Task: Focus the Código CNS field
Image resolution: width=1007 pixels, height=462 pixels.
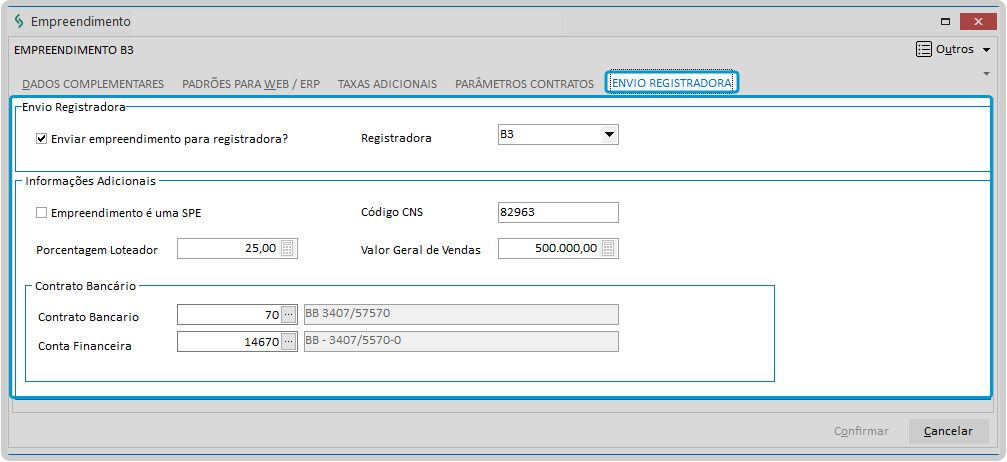Action: tap(558, 213)
